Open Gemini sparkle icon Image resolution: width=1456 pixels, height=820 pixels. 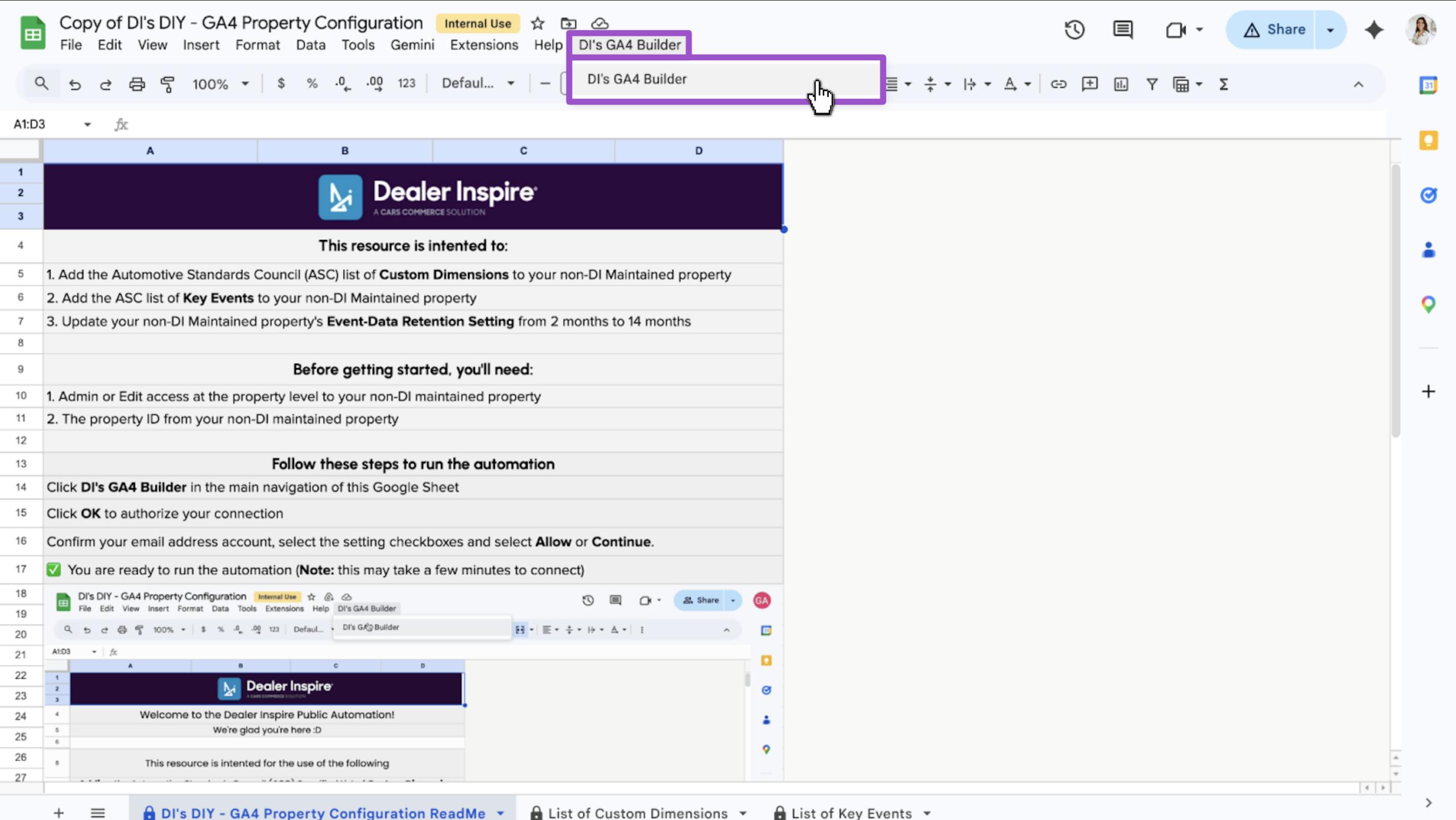click(1374, 30)
